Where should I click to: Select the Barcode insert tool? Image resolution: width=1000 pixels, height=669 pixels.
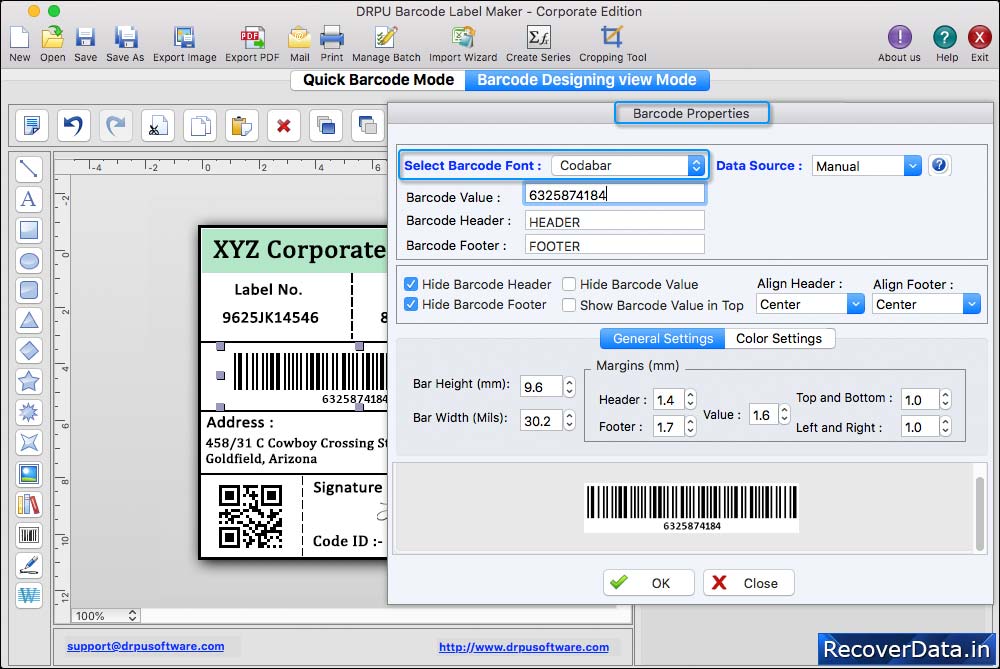click(29, 534)
